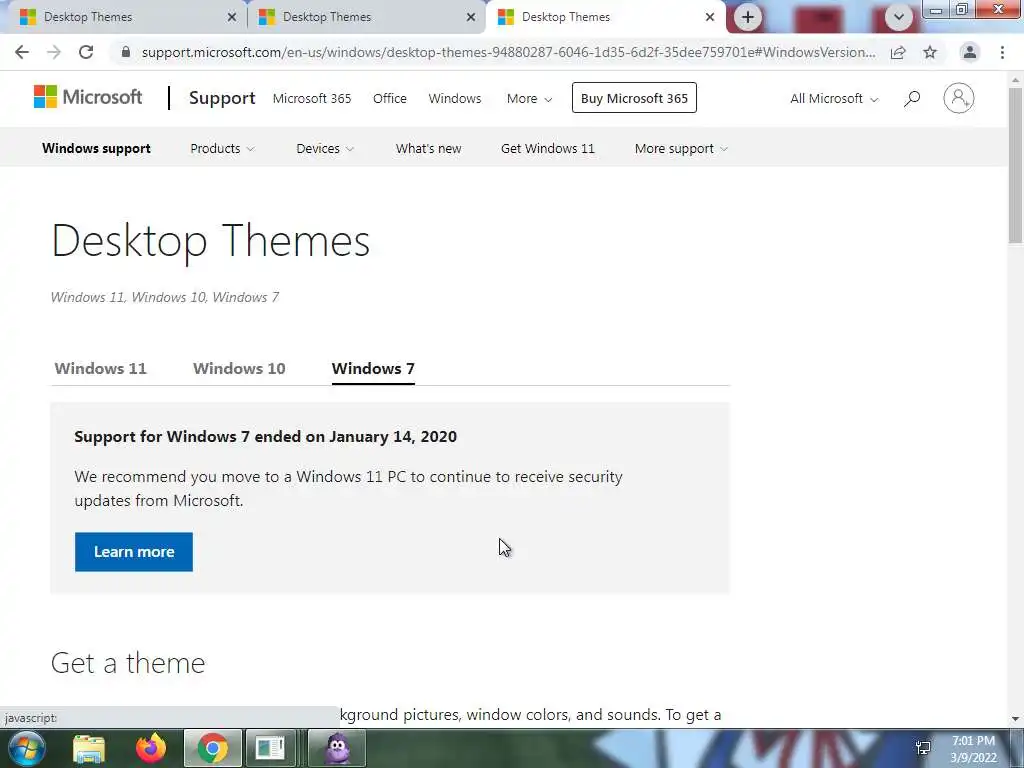Click the Desktop Themes heading
Screen dimensions: 1024x768
pos(210,241)
